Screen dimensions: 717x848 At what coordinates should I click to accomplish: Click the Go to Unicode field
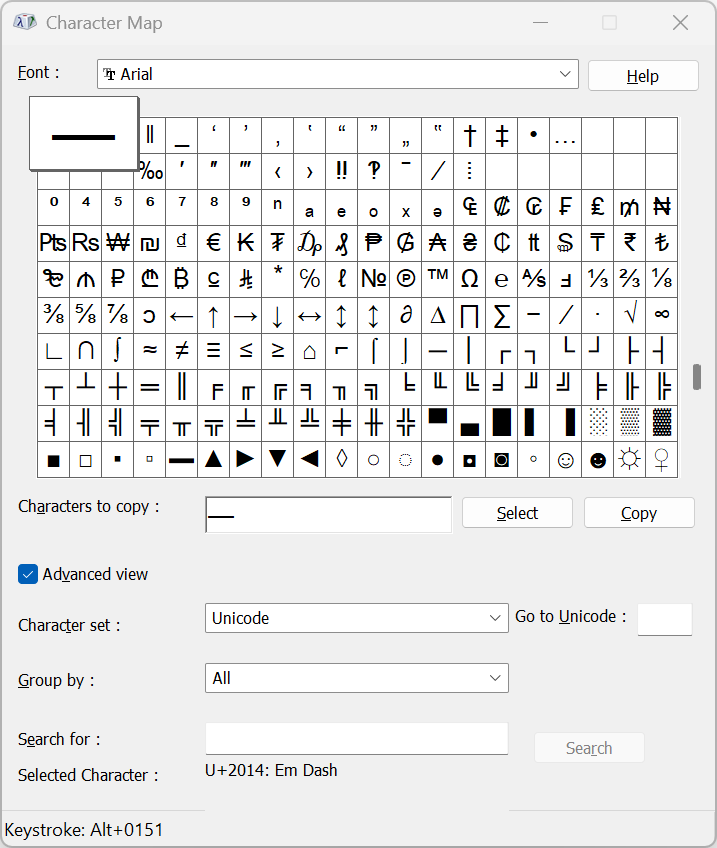[665, 620]
